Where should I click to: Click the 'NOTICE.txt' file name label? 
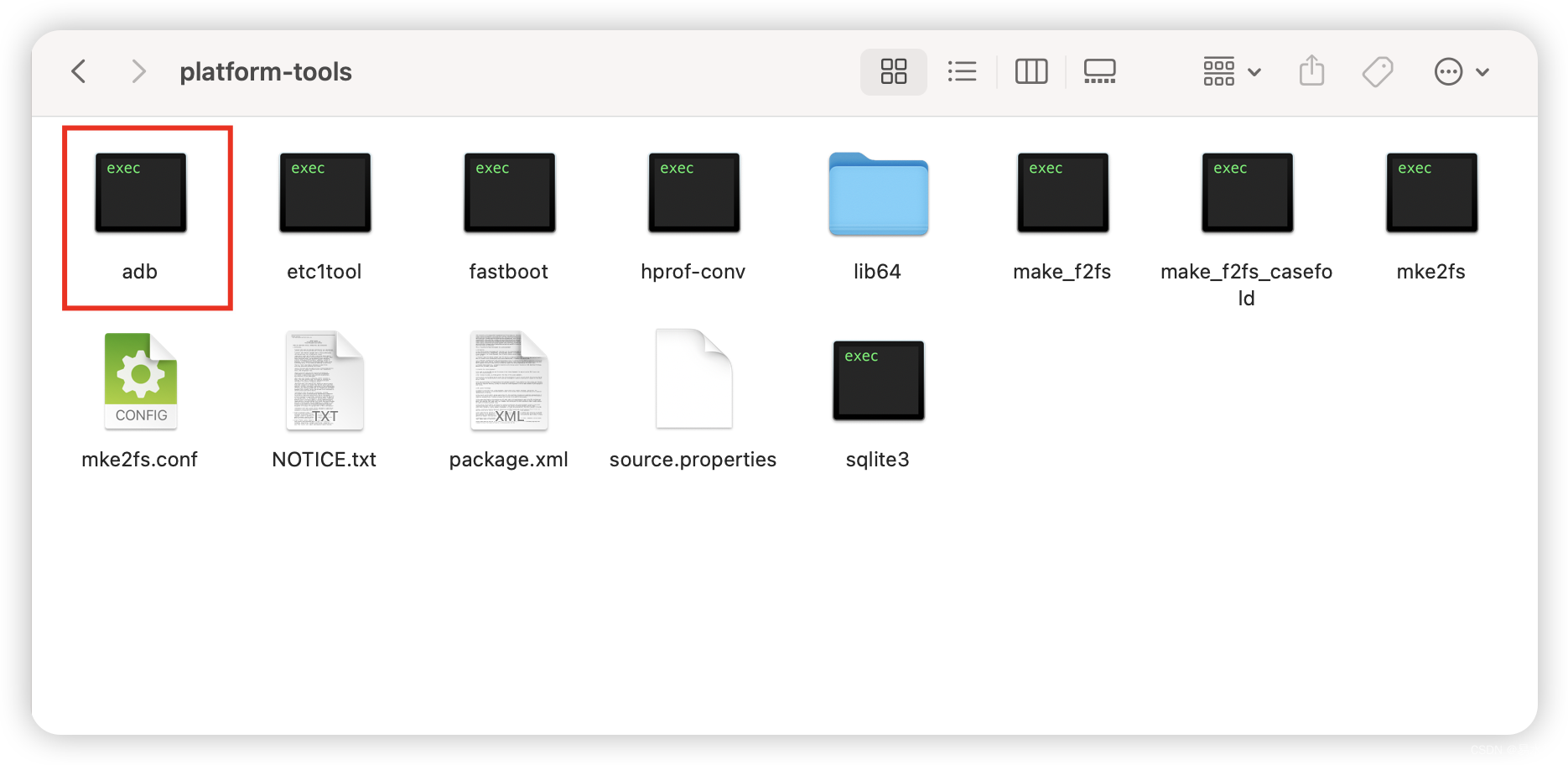(x=325, y=460)
